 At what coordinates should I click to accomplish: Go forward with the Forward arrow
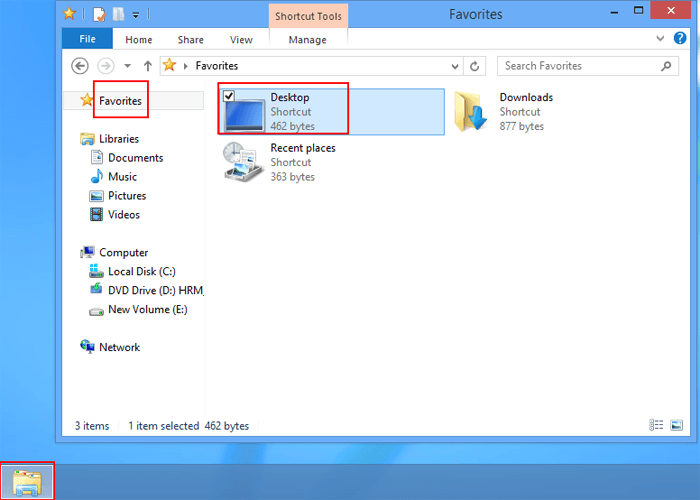click(x=106, y=66)
